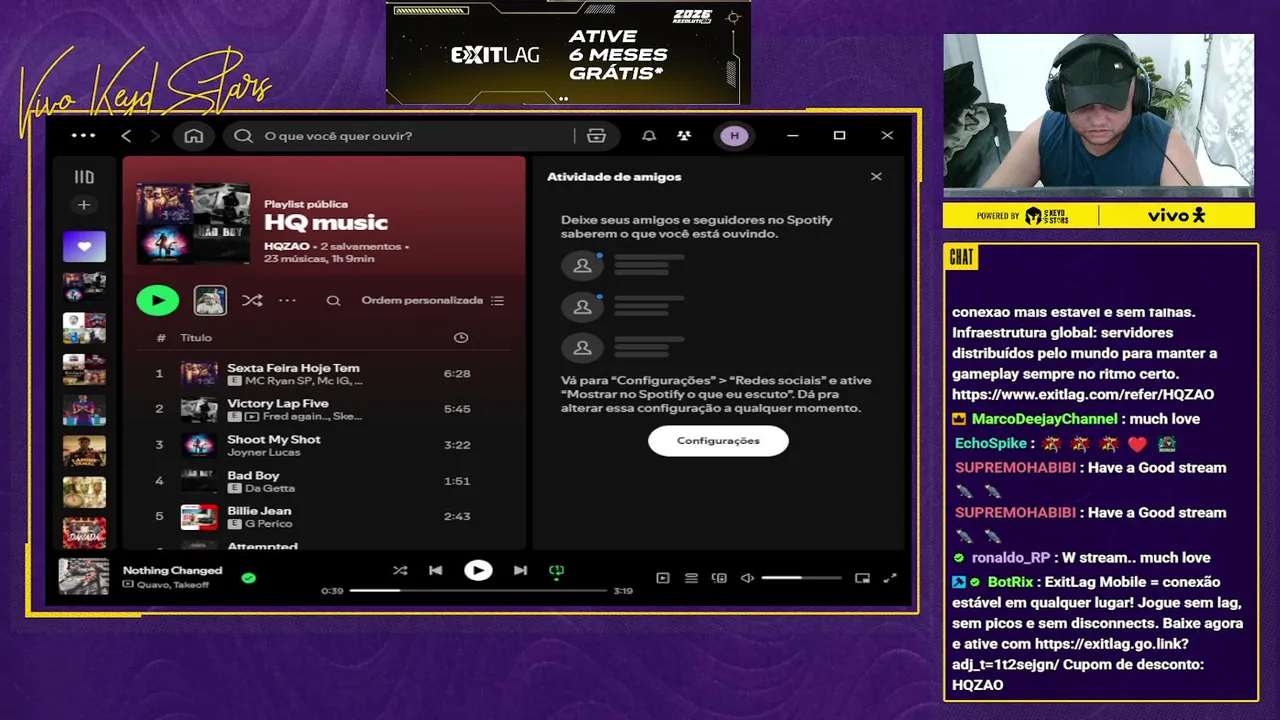Seek in the song progress bar
The height and width of the screenshot is (720, 1280).
(x=478, y=591)
